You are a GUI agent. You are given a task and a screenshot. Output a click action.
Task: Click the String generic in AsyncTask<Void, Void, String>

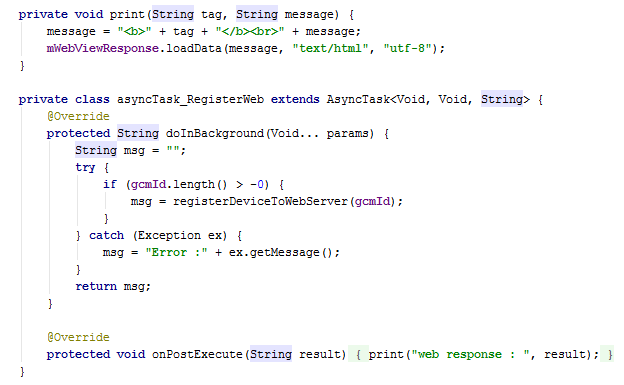coord(502,100)
